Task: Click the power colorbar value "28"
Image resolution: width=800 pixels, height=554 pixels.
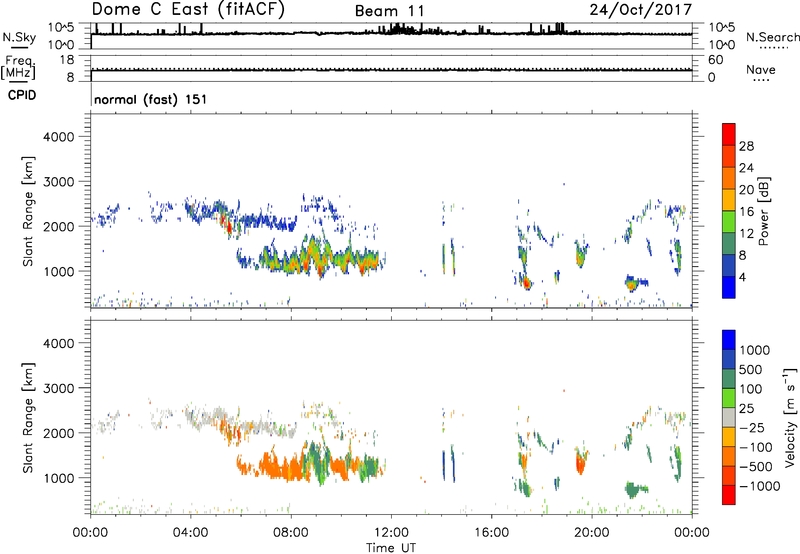Action: click(746, 146)
